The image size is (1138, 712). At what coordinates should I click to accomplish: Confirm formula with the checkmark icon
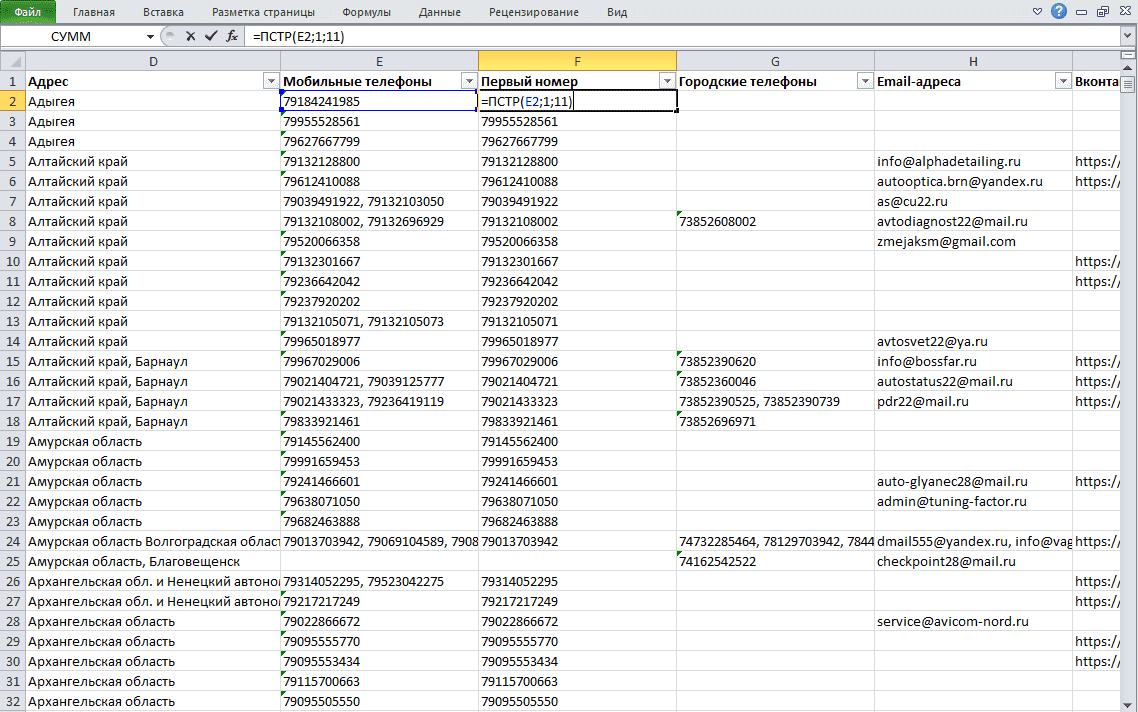(211, 36)
